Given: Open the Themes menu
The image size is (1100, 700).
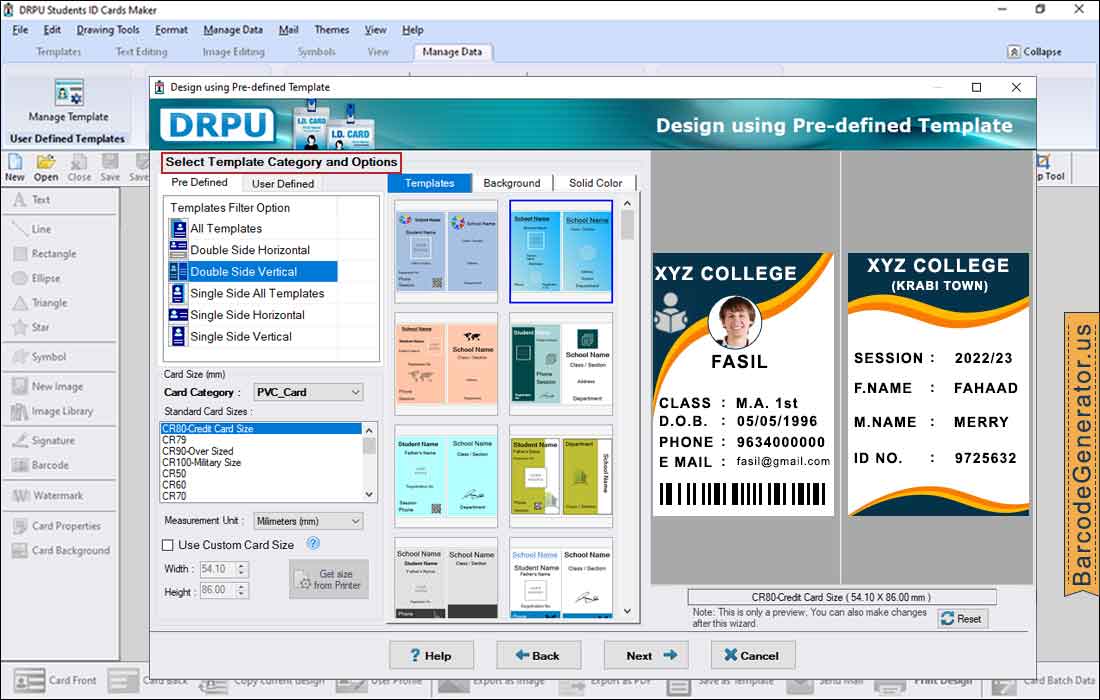Looking at the screenshot, I should pyautogui.click(x=332, y=30).
